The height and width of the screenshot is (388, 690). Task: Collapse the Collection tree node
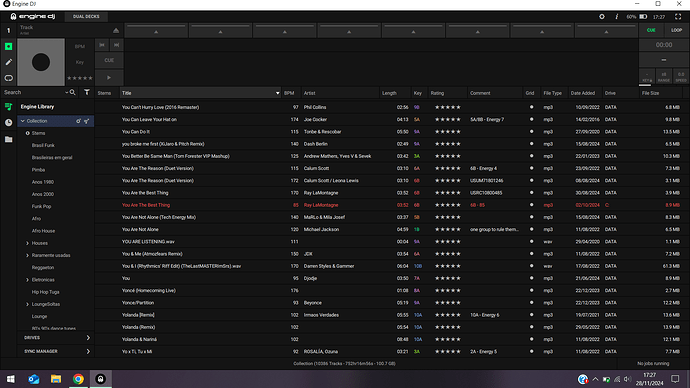pyautogui.click(x=23, y=121)
